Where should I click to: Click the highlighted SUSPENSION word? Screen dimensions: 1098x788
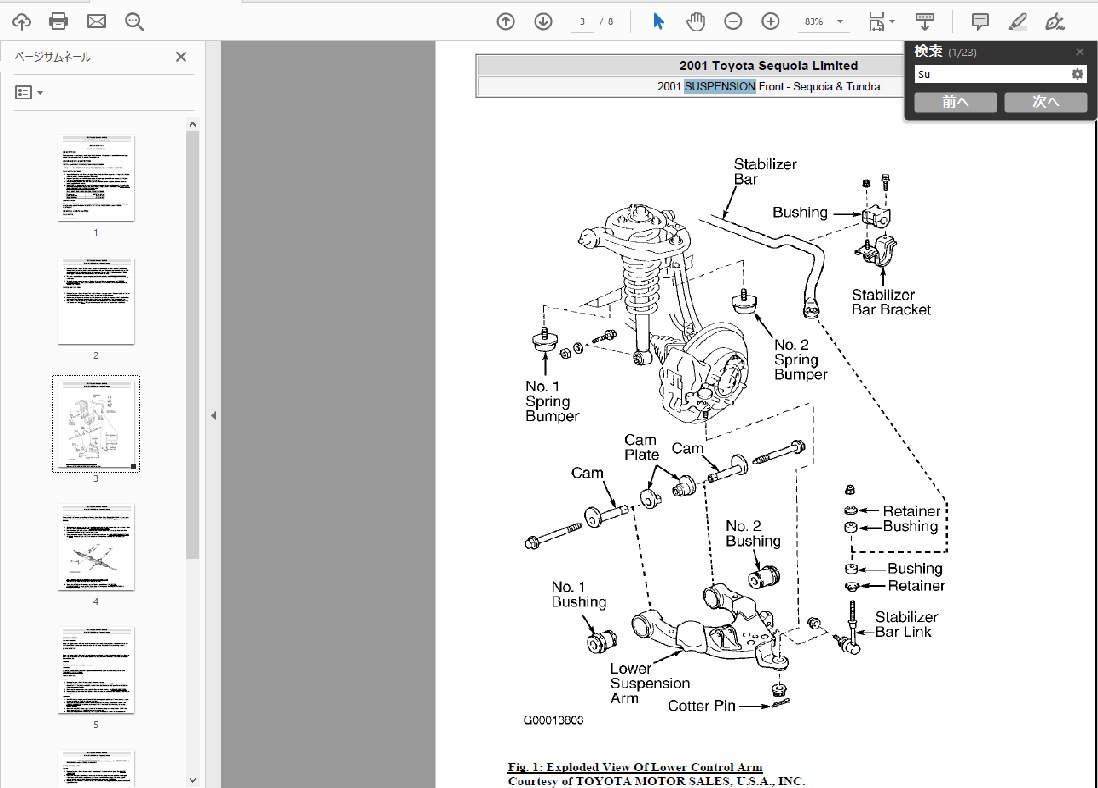[x=720, y=86]
